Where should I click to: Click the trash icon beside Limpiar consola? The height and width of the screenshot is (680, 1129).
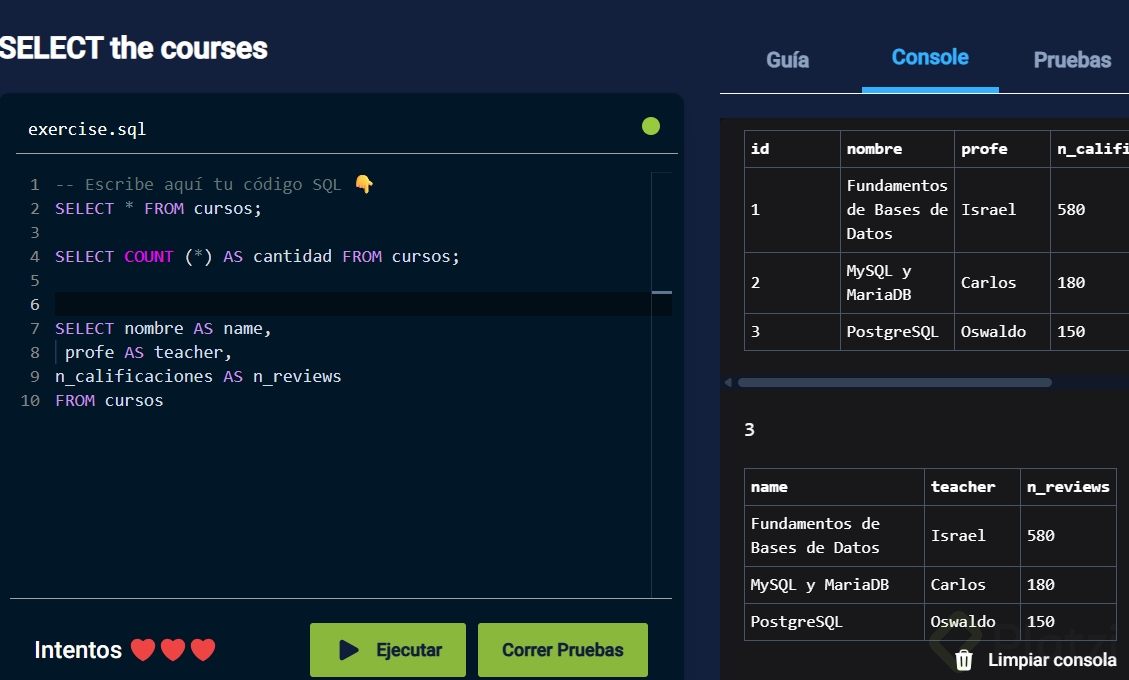tap(964, 660)
